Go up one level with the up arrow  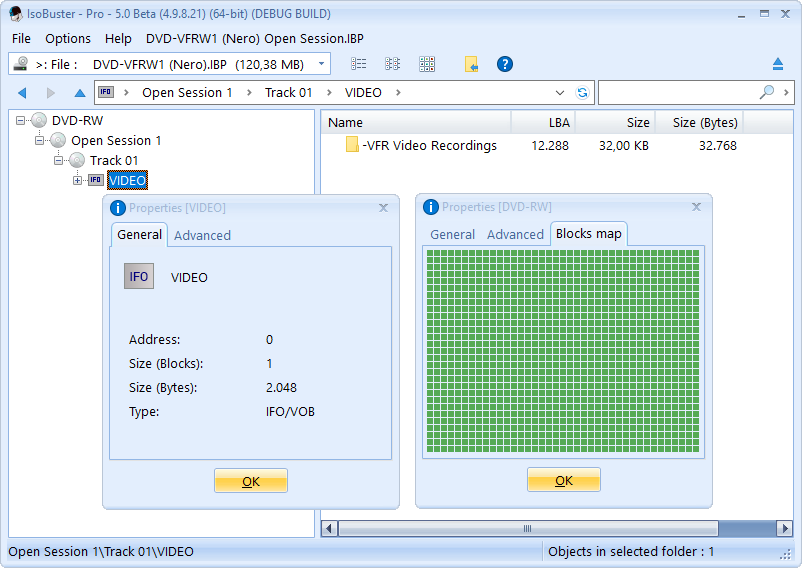click(x=80, y=93)
